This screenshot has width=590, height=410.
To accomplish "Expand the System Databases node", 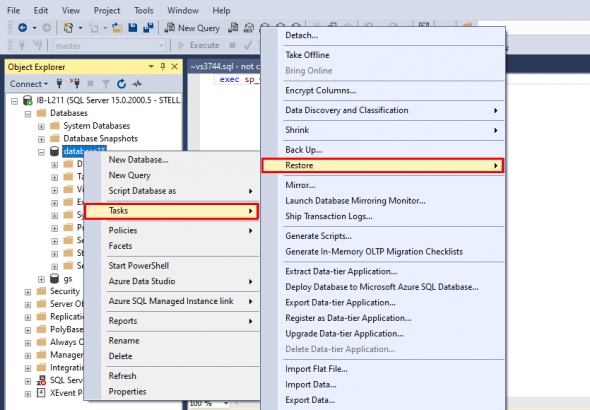I will (41, 126).
